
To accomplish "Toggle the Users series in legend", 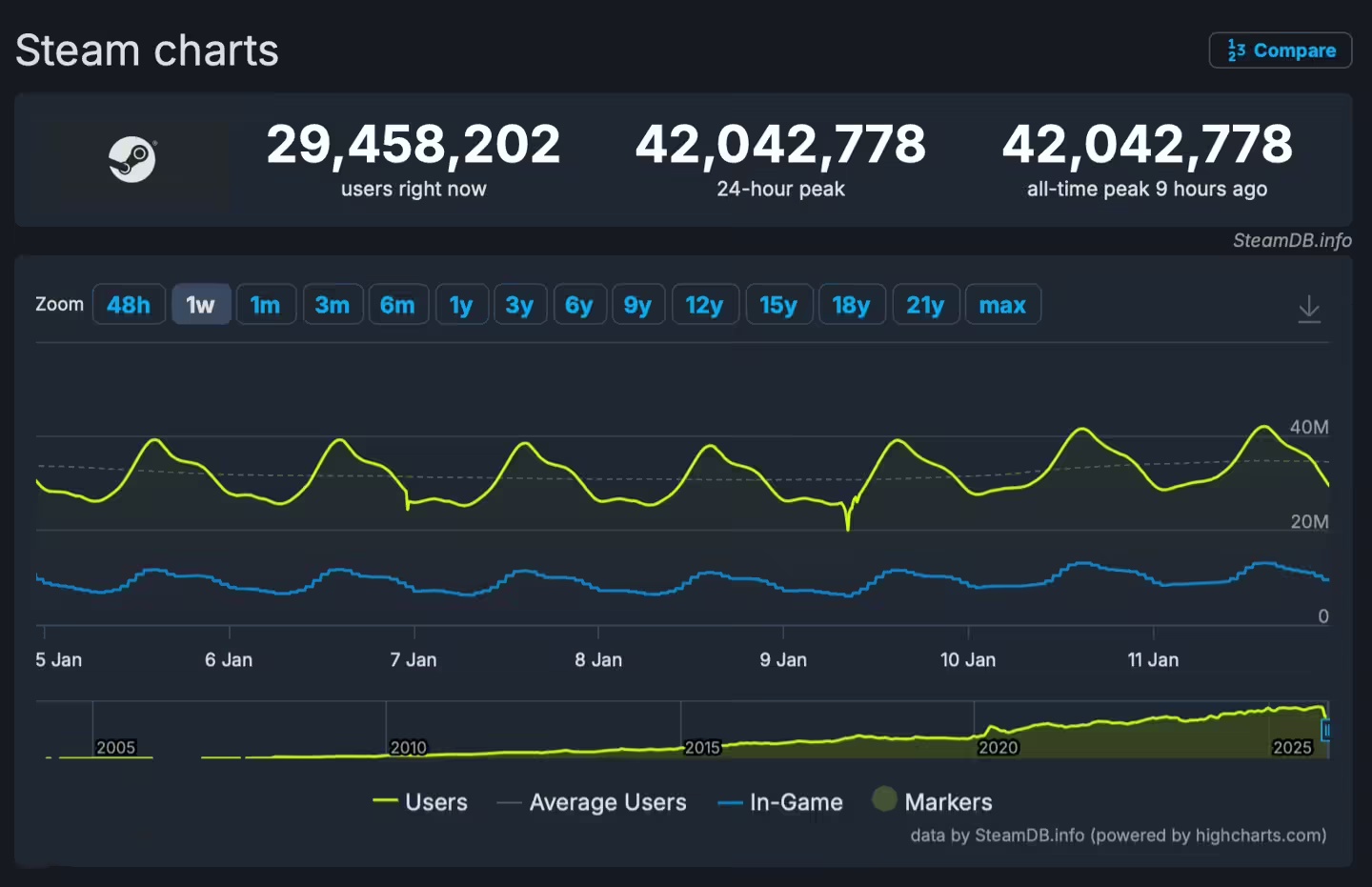I will tap(420, 802).
